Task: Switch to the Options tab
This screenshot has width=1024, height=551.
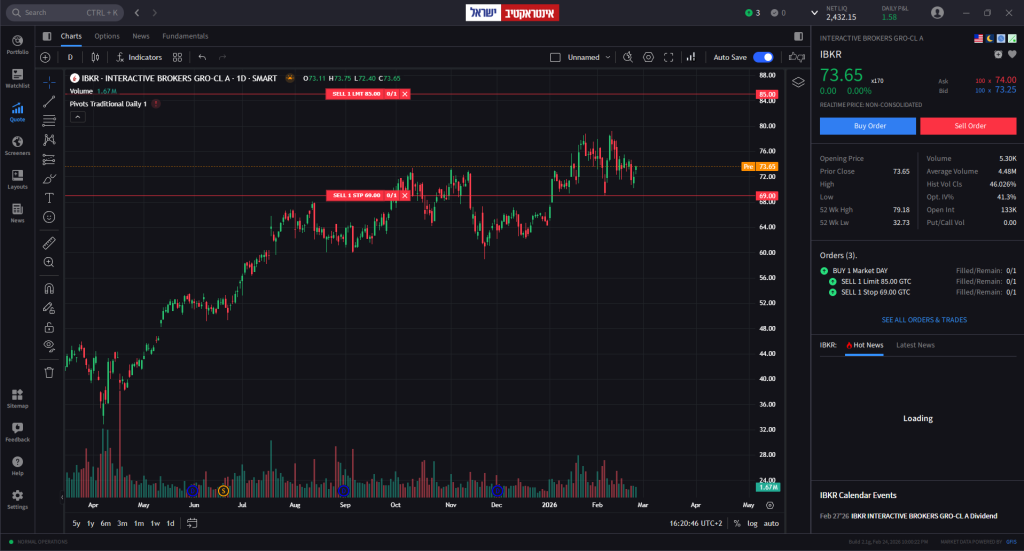Action: pyautogui.click(x=107, y=36)
